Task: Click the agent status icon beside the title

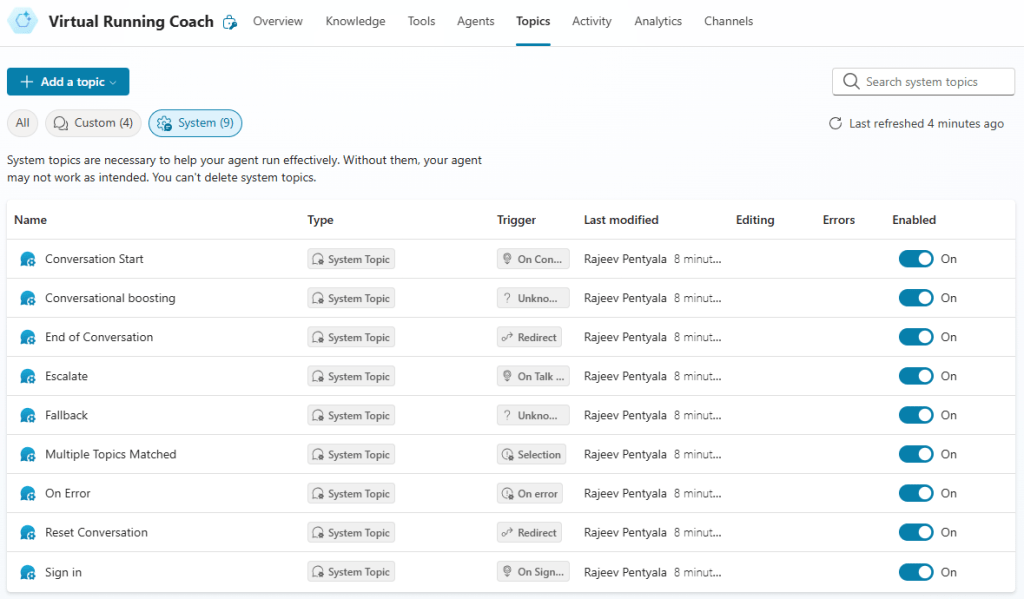Action: click(230, 22)
